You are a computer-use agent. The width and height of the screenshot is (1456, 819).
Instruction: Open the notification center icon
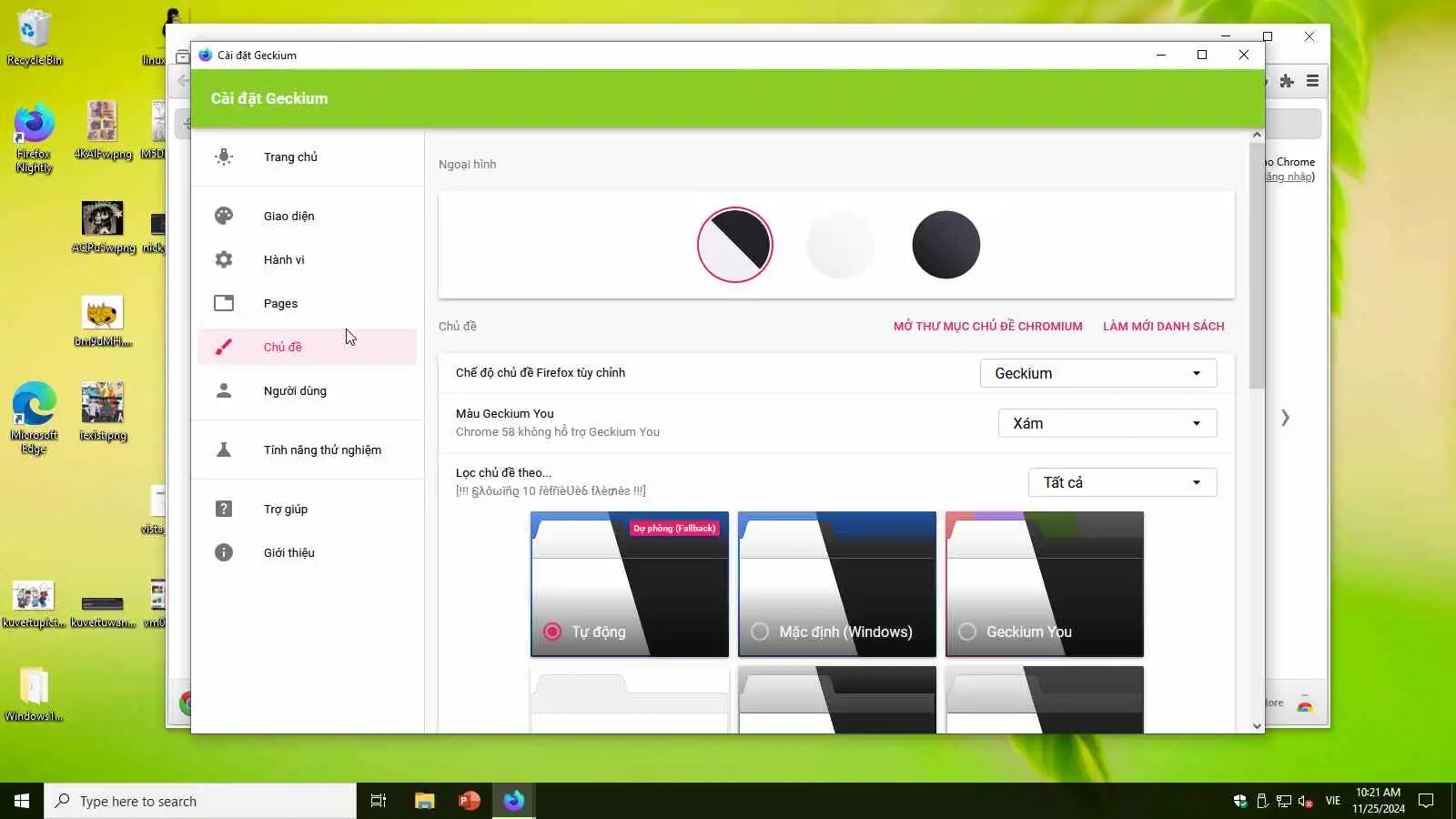coord(1427,801)
